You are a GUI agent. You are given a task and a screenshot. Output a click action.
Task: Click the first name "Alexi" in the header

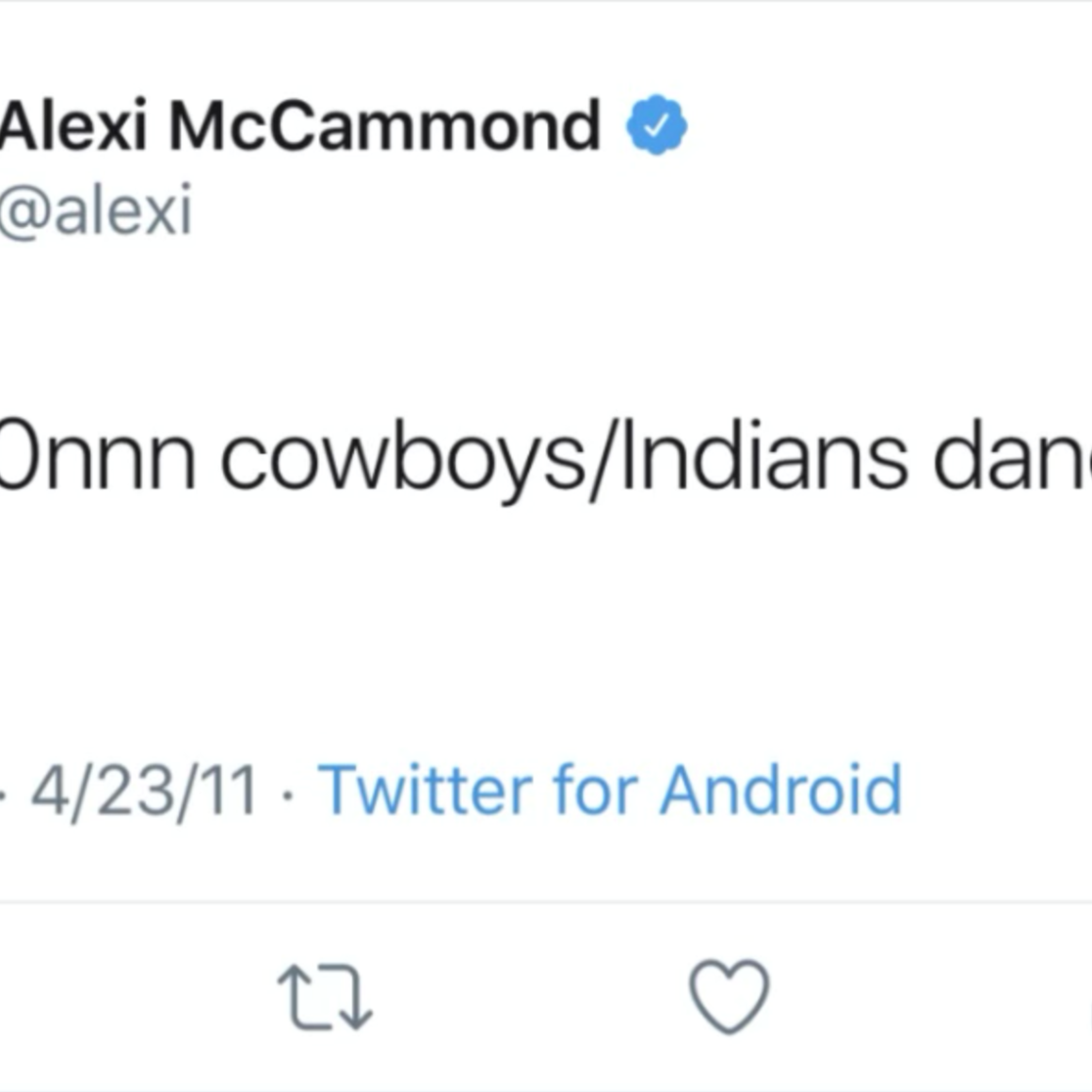pyautogui.click(x=73, y=125)
